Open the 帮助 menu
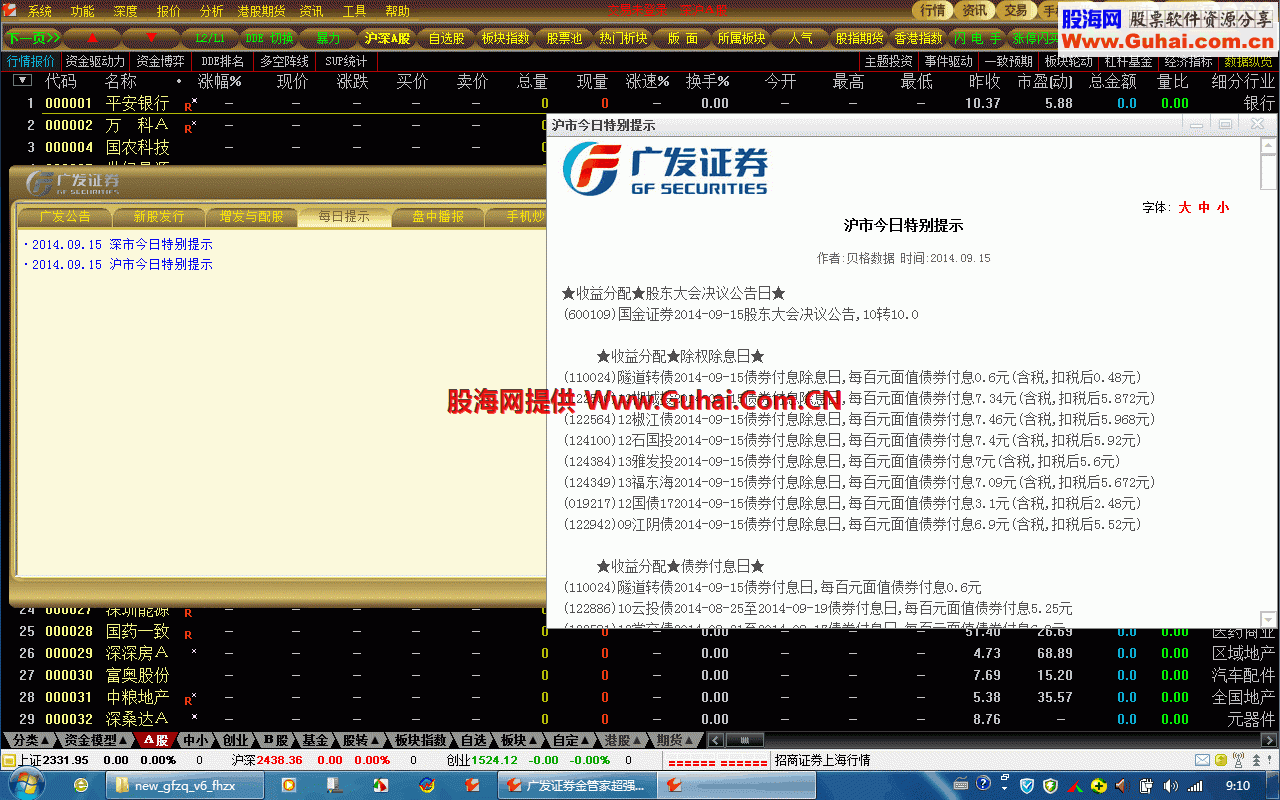1280x800 pixels. tap(397, 12)
